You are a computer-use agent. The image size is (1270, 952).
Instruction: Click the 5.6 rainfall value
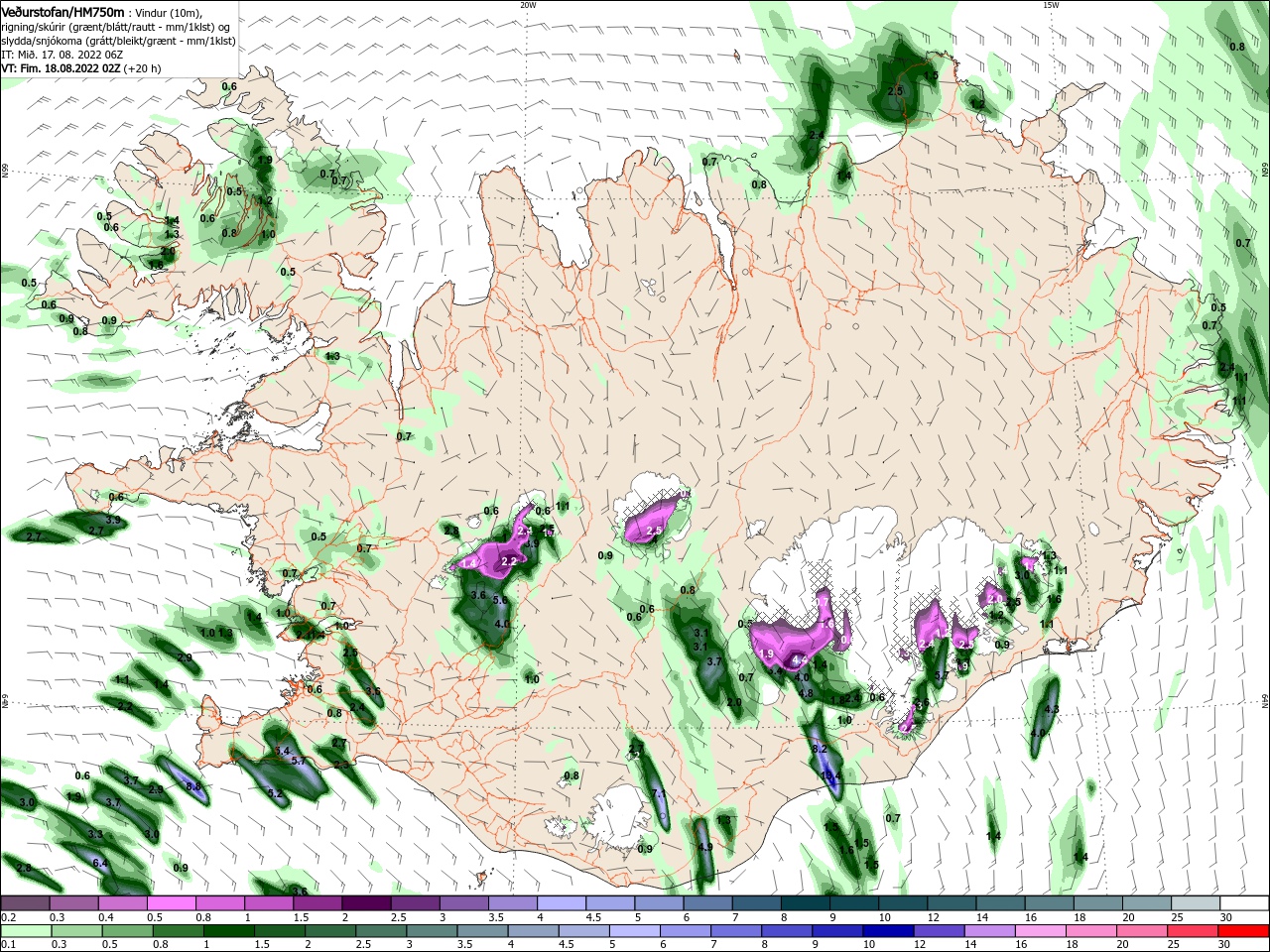tap(500, 600)
